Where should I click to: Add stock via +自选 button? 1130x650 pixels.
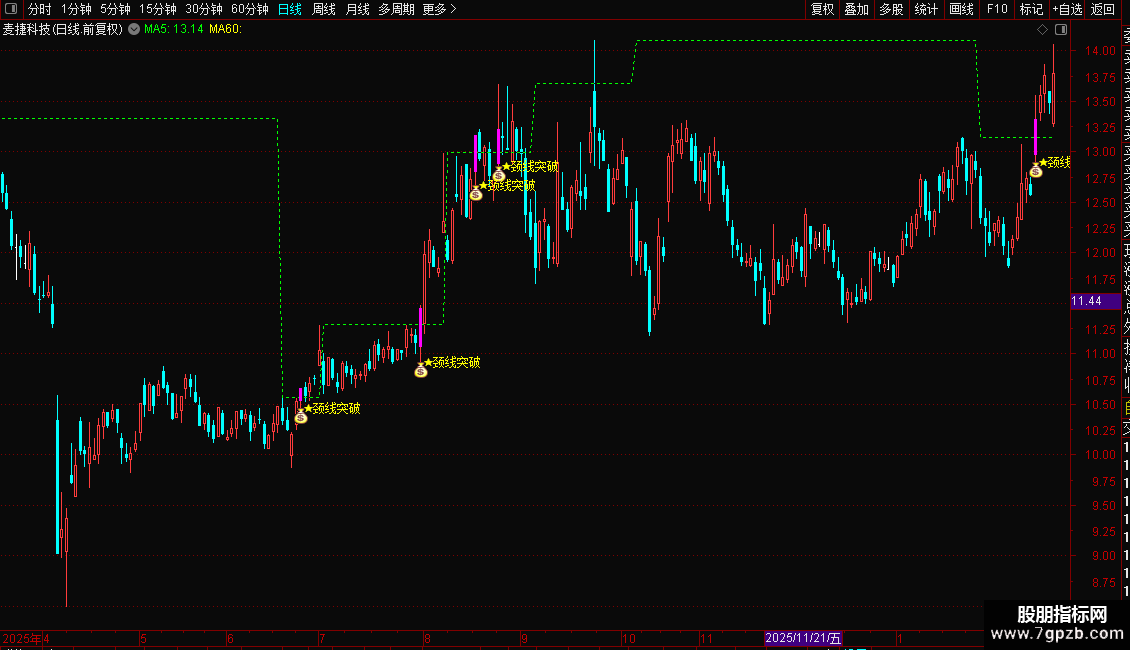[x=1067, y=9]
